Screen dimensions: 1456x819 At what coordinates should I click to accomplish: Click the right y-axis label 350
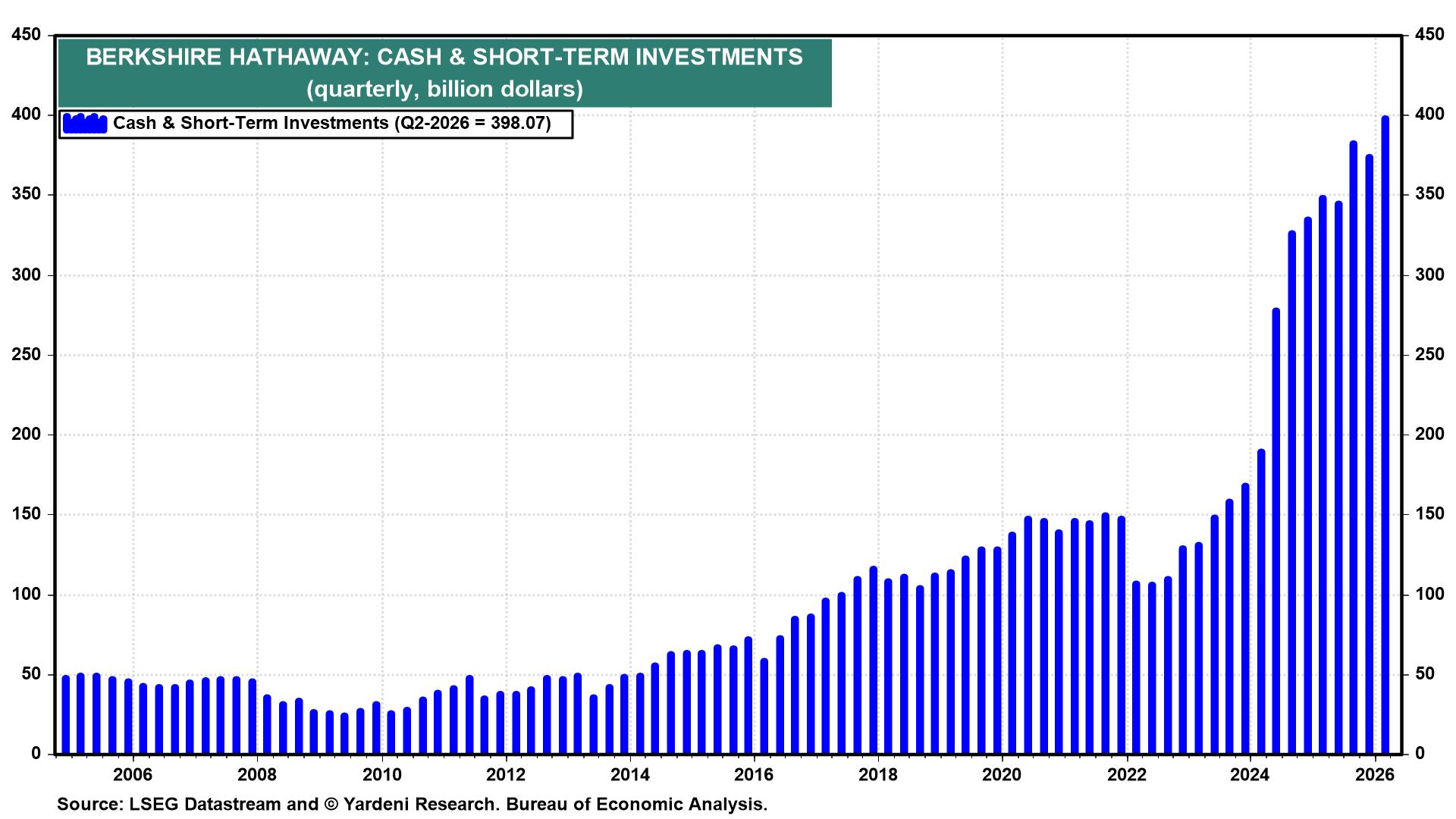[1429, 194]
